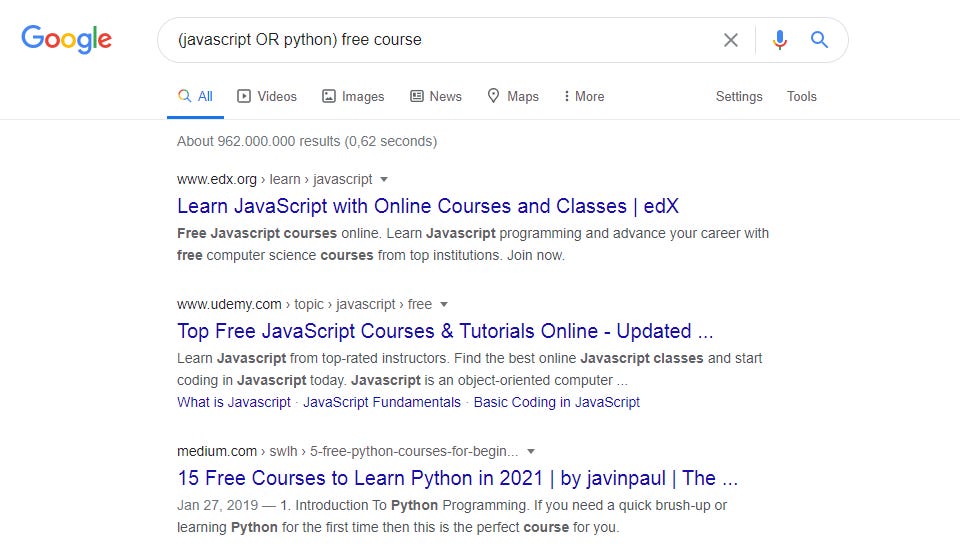
Task: Open the Tools option
Action: pos(801,96)
